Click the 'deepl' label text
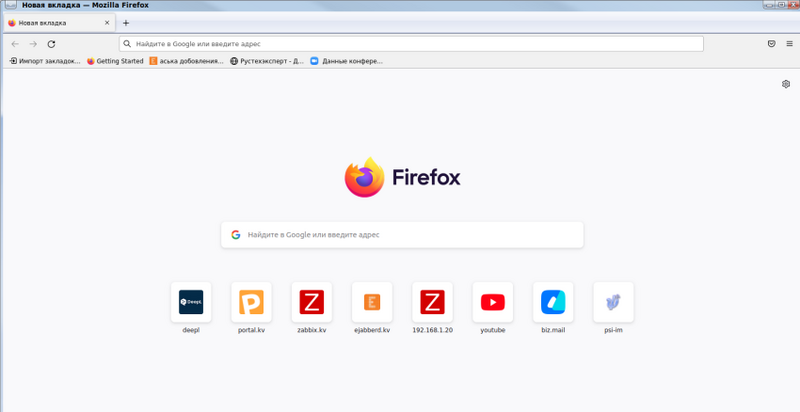 pyautogui.click(x=191, y=330)
